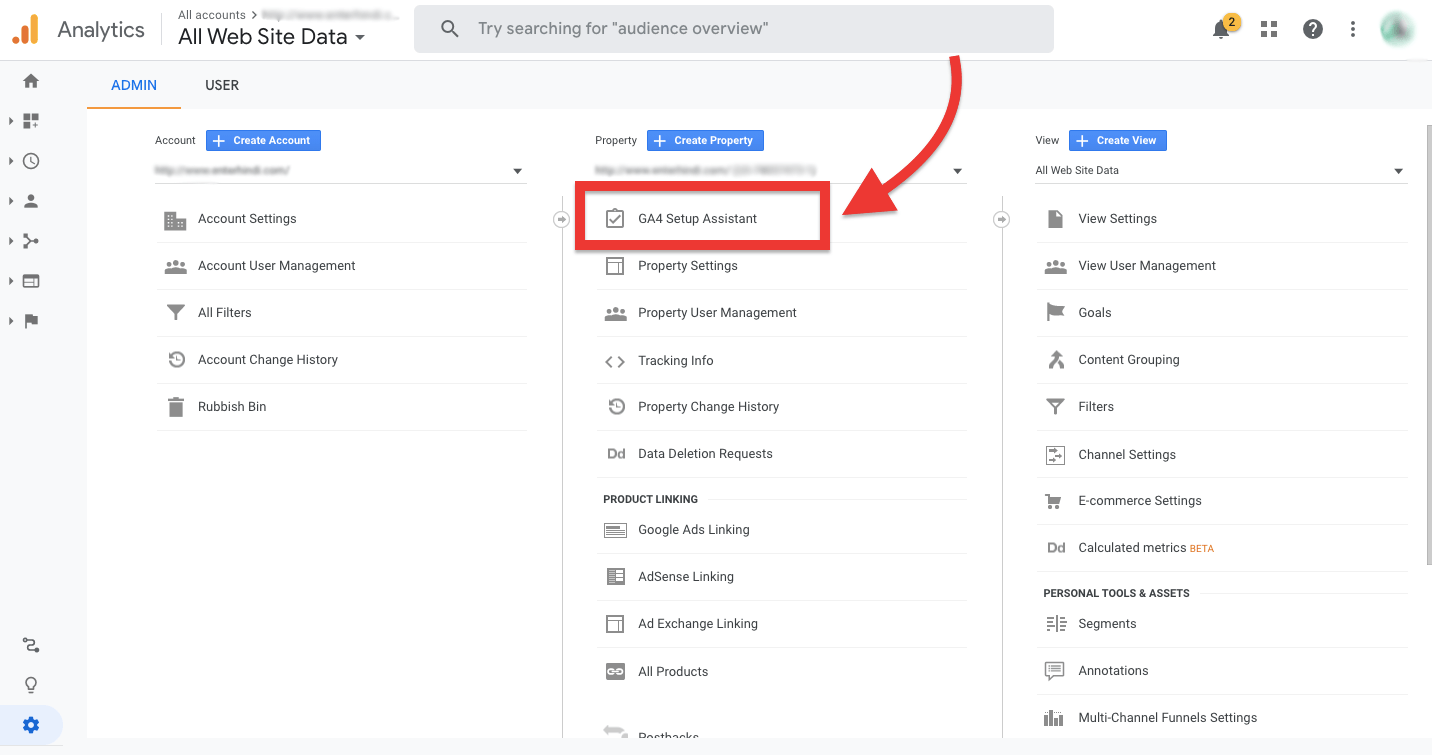1432x755 pixels.
Task: Click the profile avatar
Action: coord(1396,29)
